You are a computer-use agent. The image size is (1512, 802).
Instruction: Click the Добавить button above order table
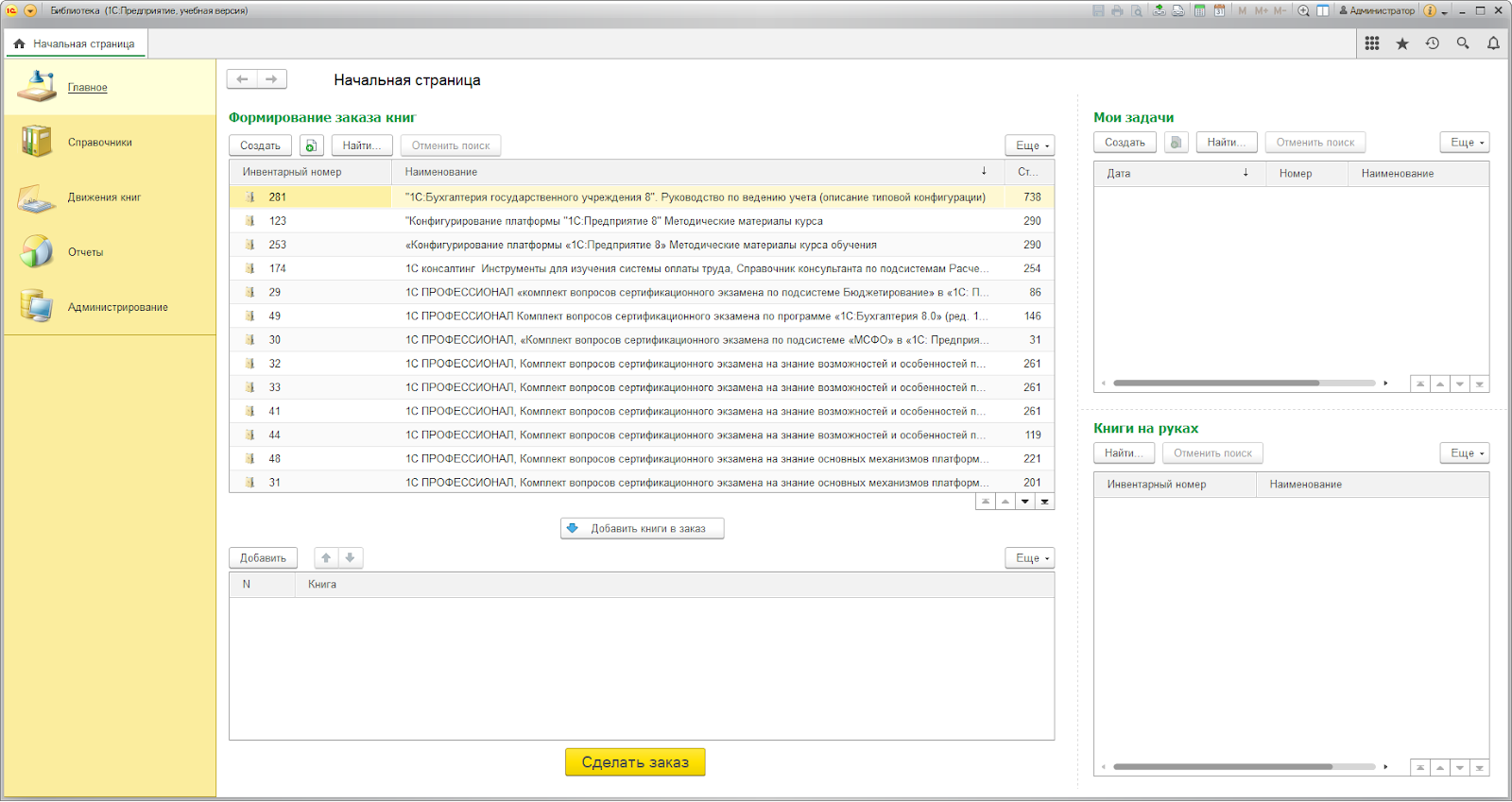[x=263, y=558]
